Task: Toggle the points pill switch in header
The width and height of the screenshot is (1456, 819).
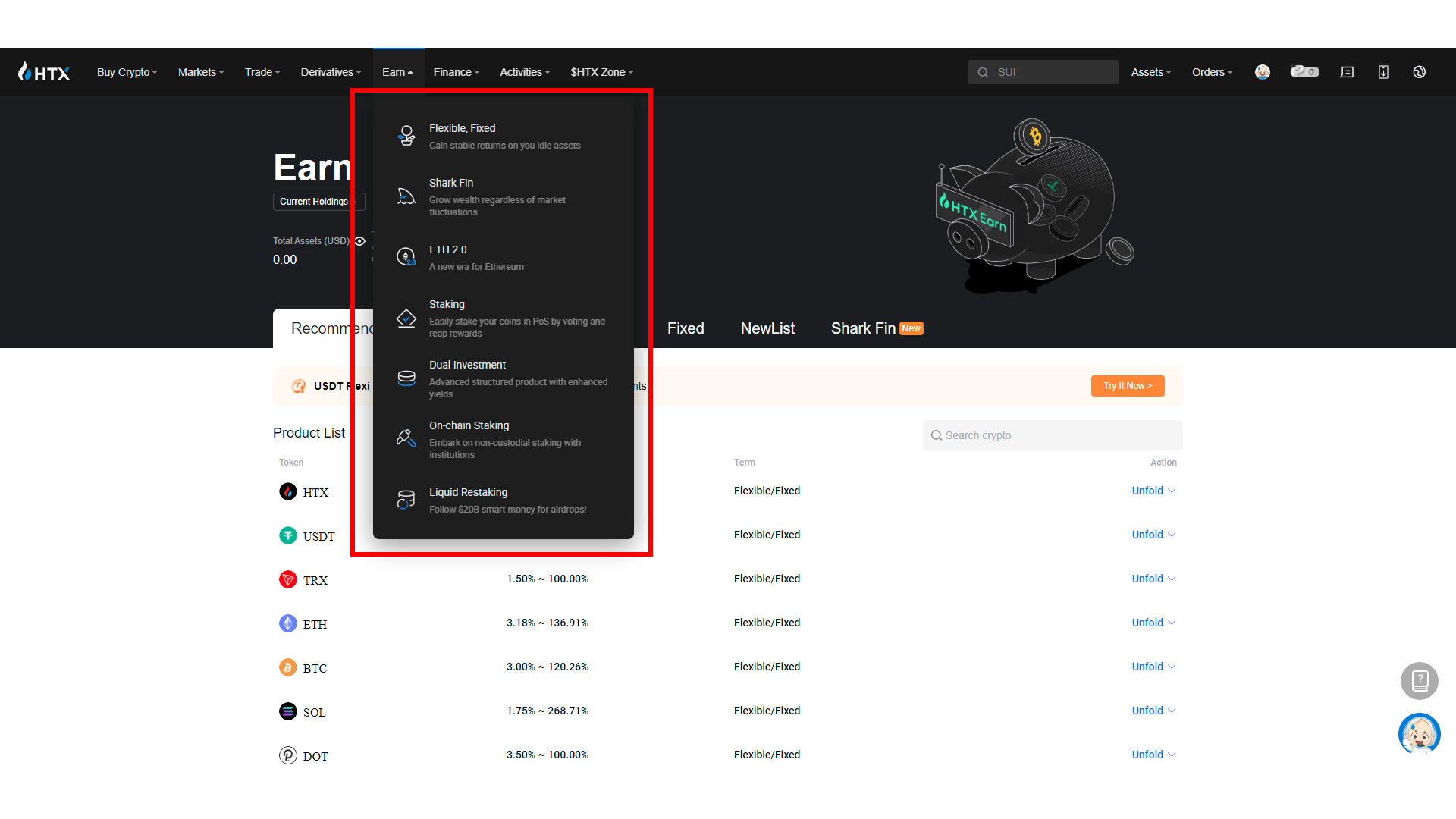Action: (x=1304, y=72)
